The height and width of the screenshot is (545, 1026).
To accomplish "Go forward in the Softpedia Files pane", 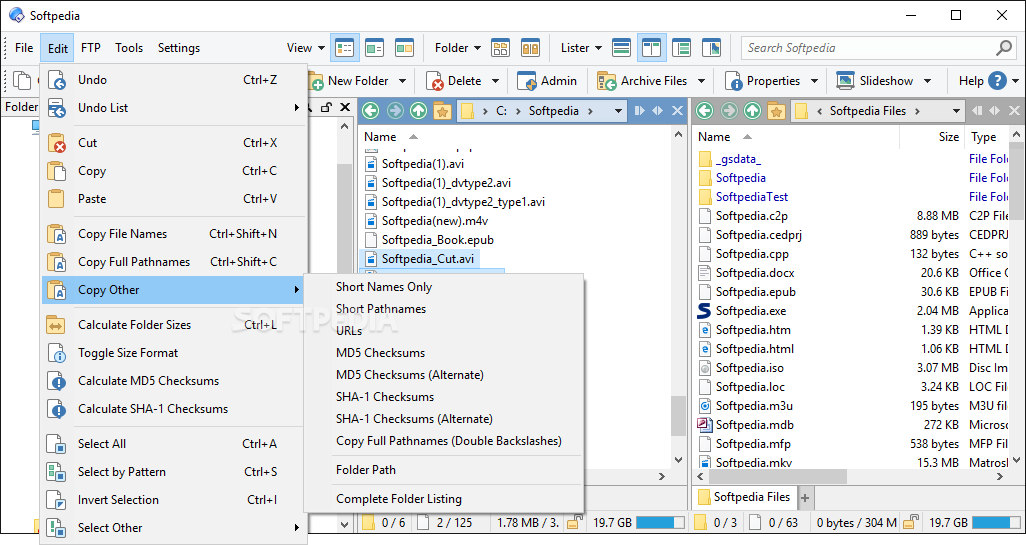I will pyautogui.click(x=729, y=111).
